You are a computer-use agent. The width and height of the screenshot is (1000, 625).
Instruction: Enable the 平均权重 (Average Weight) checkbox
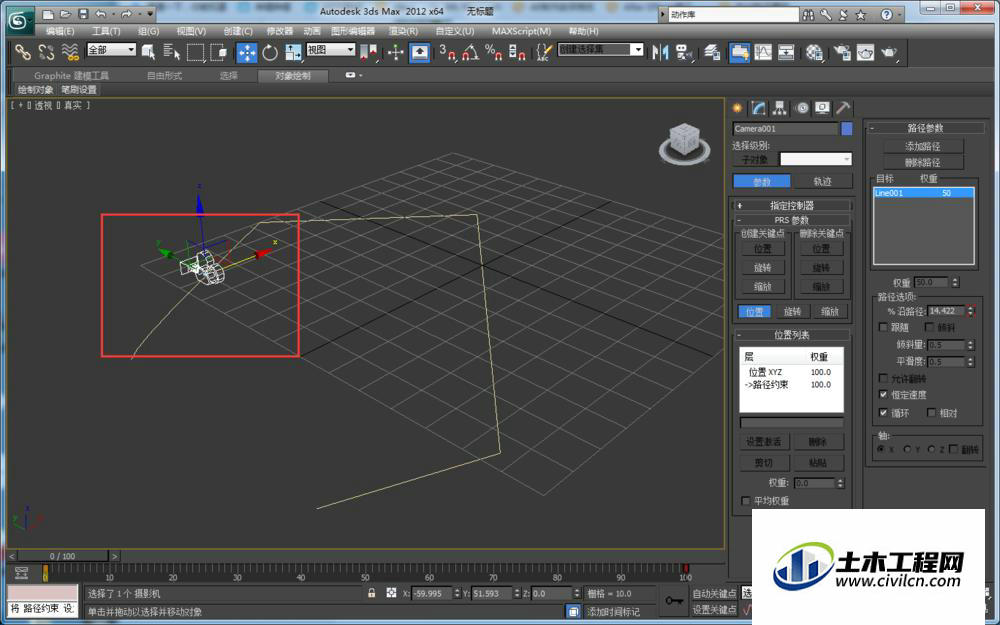pos(746,501)
